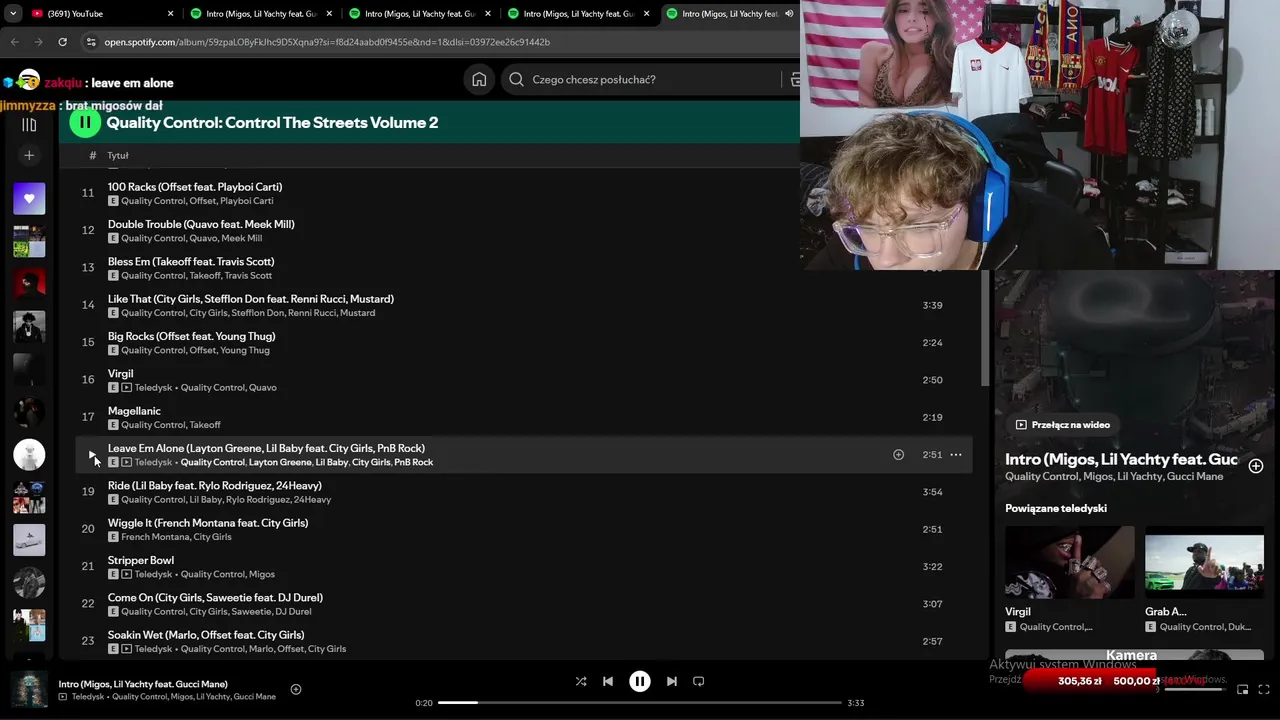Open Grab A... related video thumbnail
Screen dimensions: 1280x720
[1204, 562]
